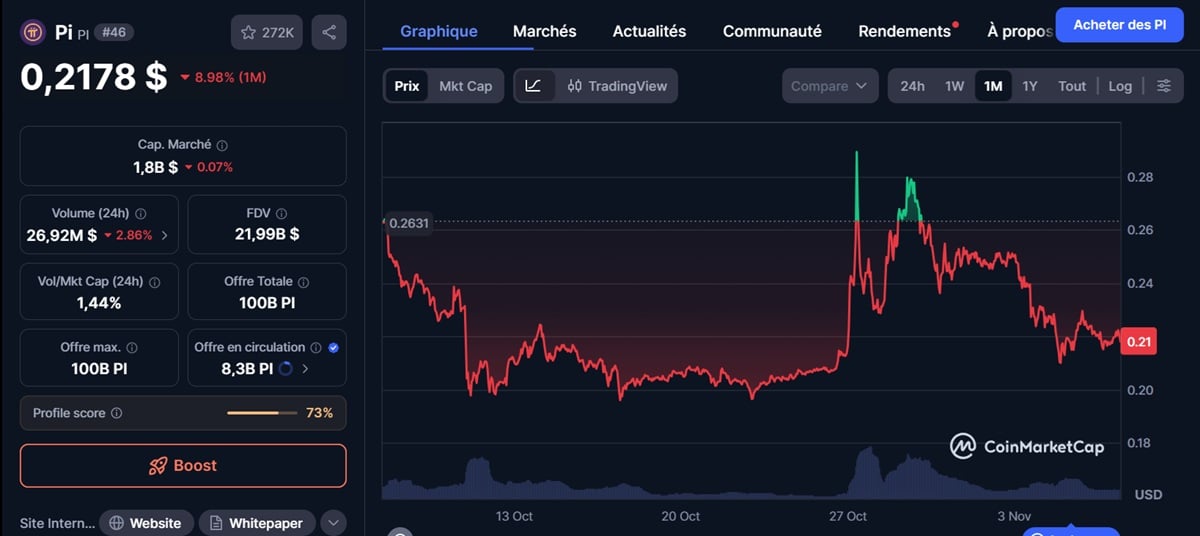Image resolution: width=1200 pixels, height=536 pixels.
Task: Click the 27 Oct date on the axis
Action: coord(848,516)
